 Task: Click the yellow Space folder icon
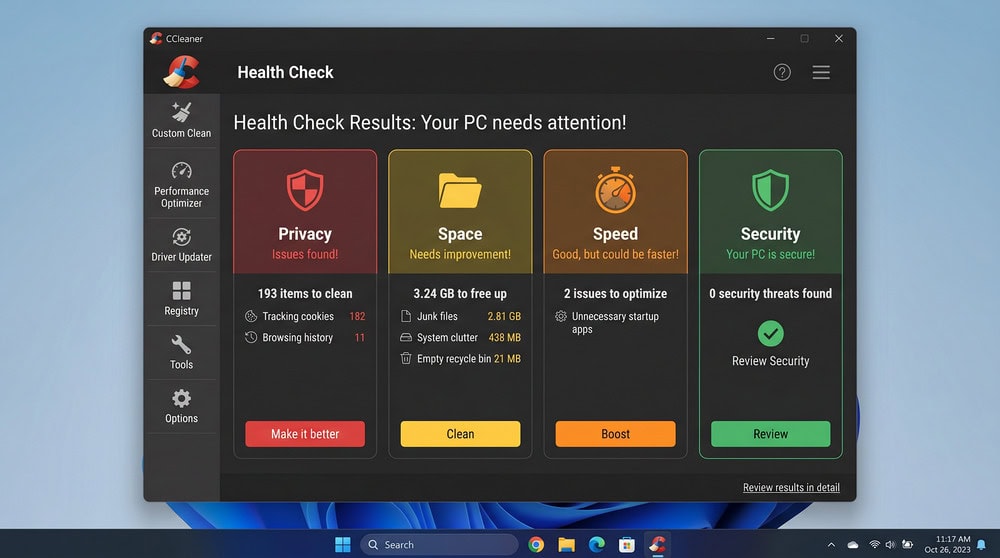pos(460,190)
